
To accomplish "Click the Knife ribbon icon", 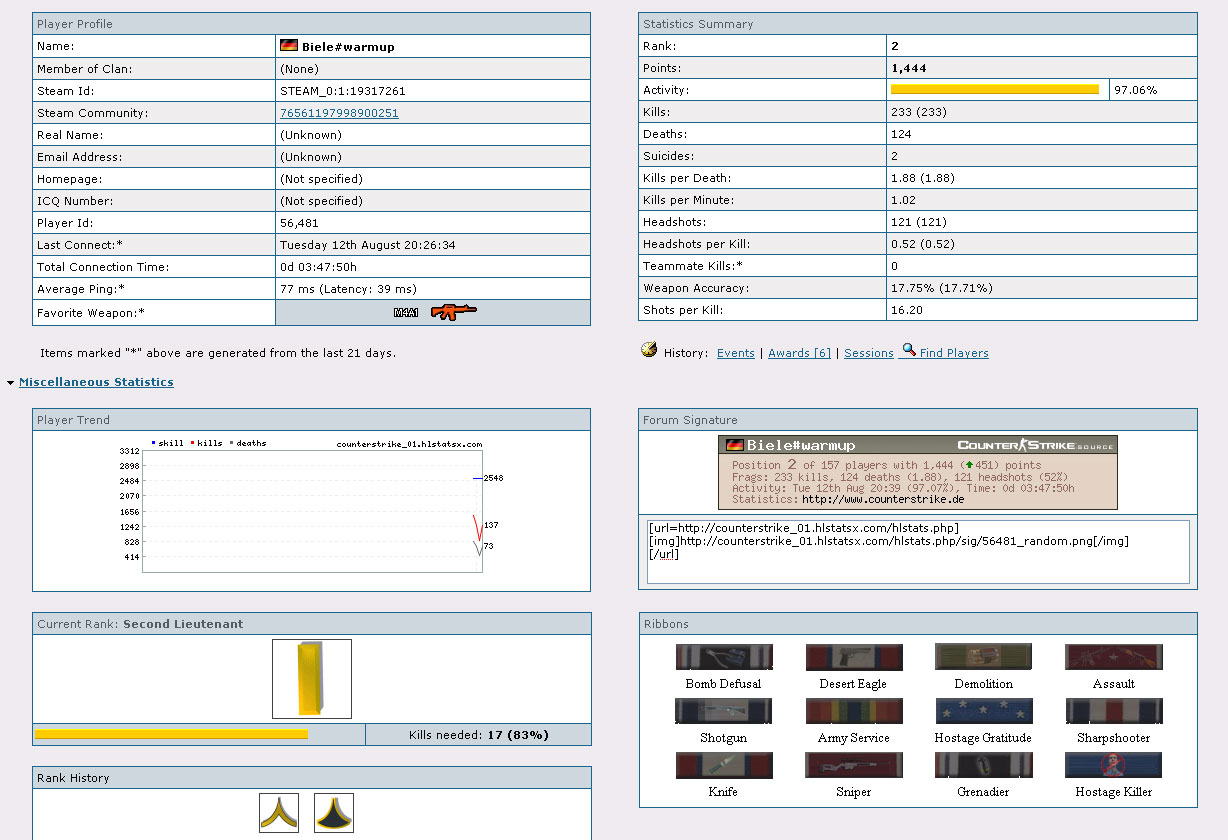I will (723, 765).
